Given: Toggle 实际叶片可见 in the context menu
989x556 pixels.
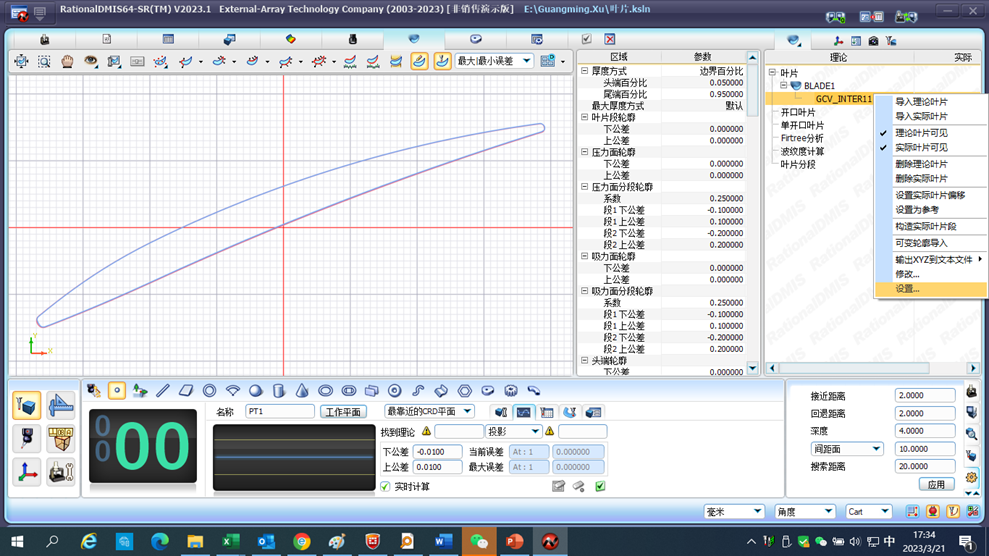Looking at the screenshot, I should pos(921,148).
